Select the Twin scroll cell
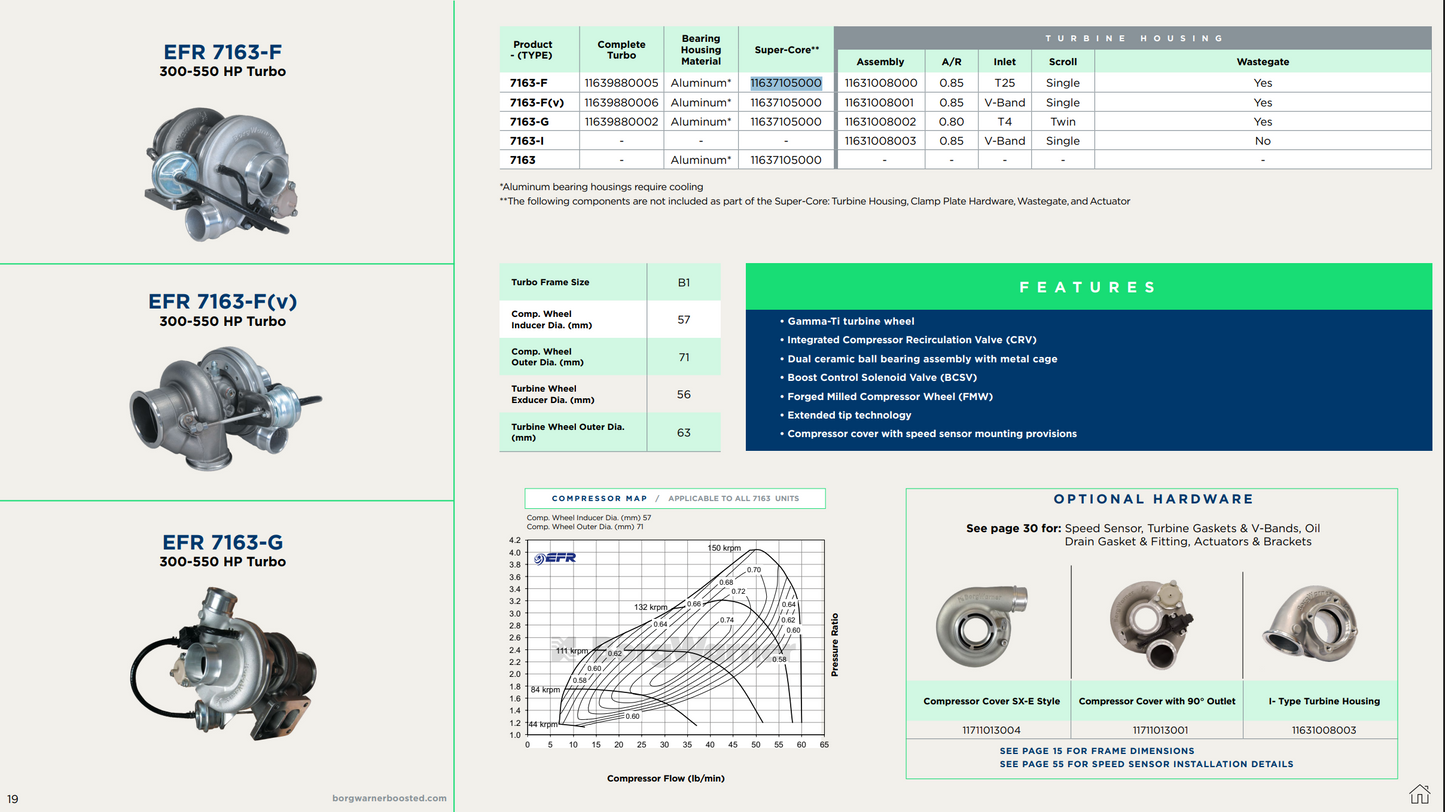The image size is (1445, 812). tap(1063, 121)
